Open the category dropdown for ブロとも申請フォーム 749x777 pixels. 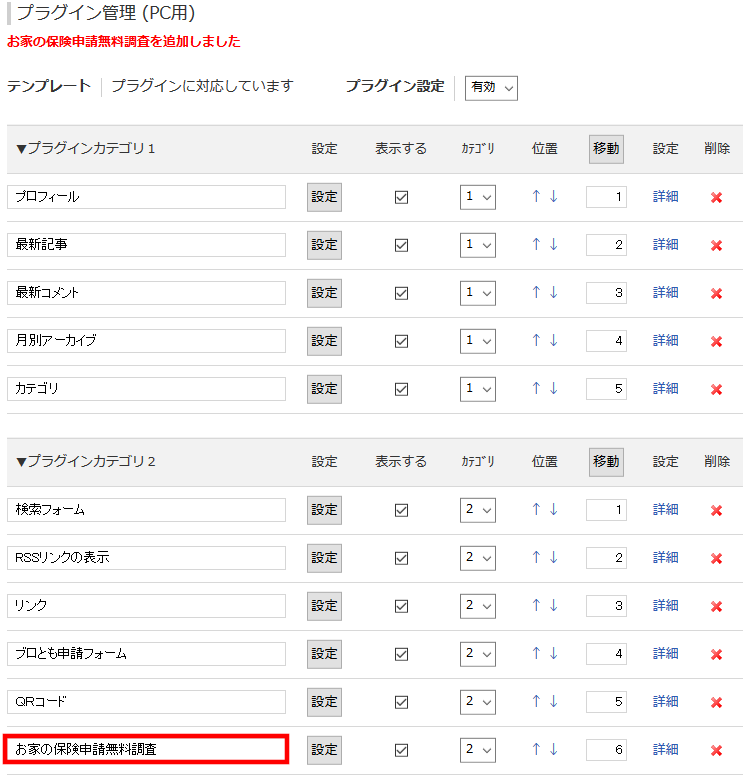(478, 655)
